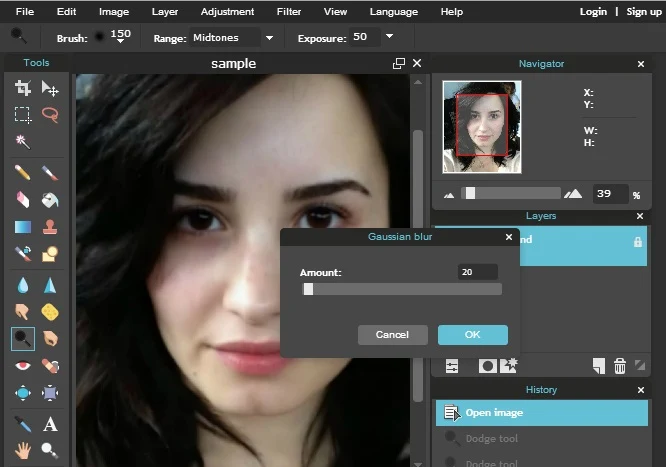666x467 pixels.
Task: Select the Eraser tool
Action: [x=23, y=200]
